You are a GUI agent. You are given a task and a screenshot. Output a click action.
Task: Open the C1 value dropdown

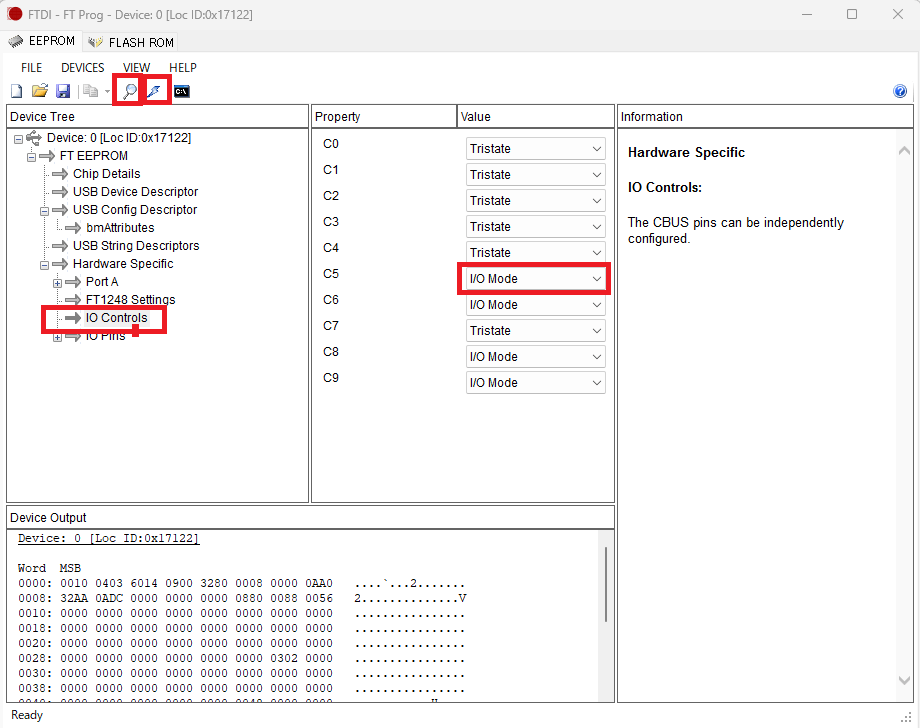[536, 175]
